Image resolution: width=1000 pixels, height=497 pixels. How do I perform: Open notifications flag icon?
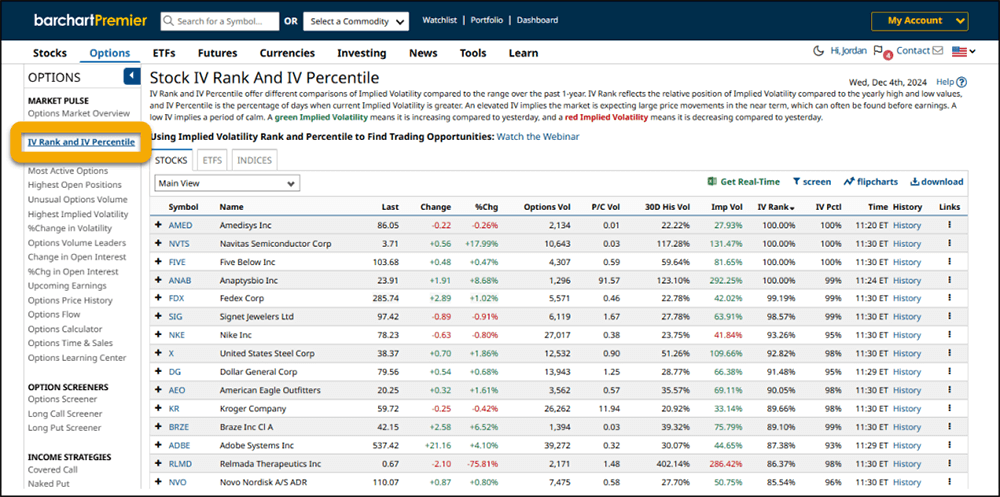(878, 51)
